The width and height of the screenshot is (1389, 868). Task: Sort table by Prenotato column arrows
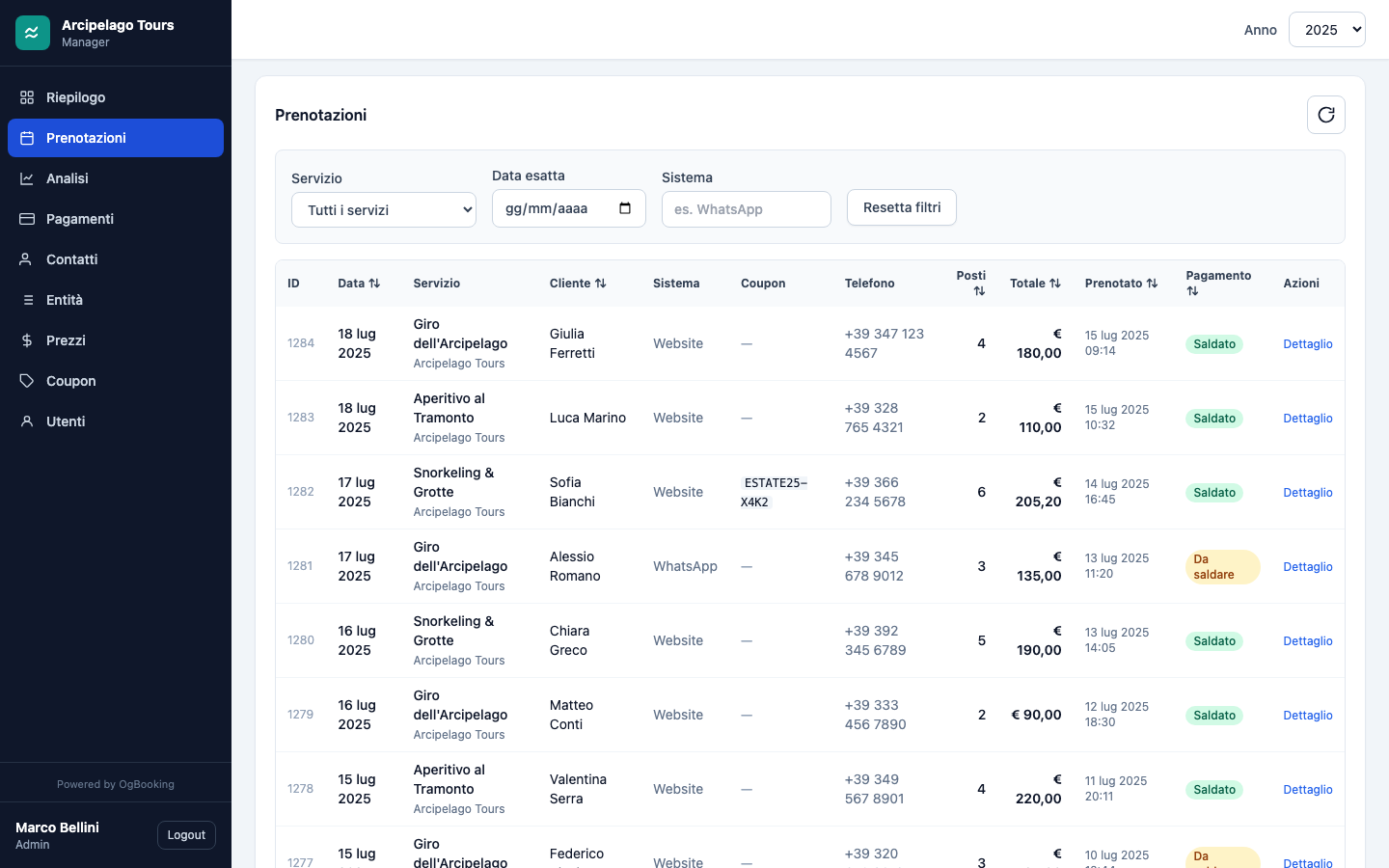pyautogui.click(x=1152, y=284)
